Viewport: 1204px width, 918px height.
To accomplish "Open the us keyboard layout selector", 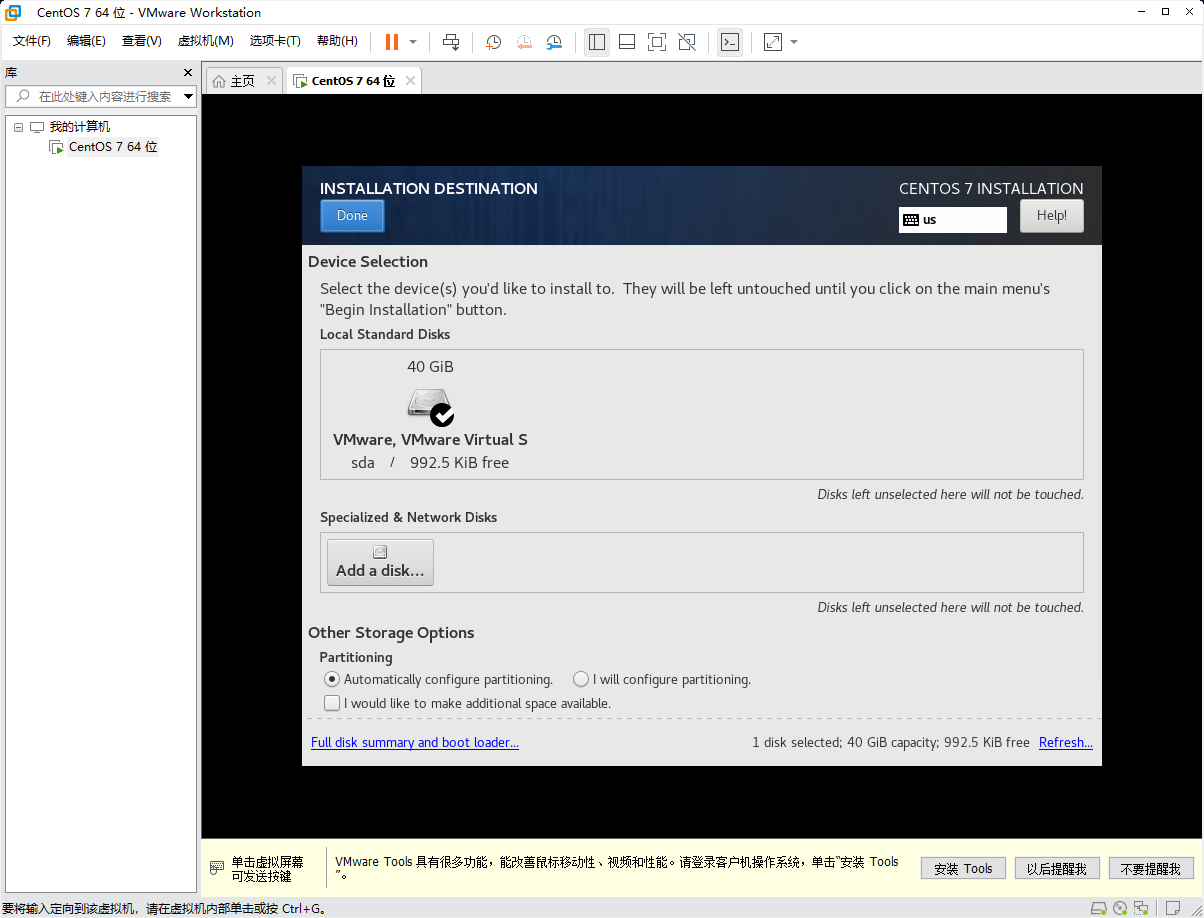I will [x=953, y=220].
